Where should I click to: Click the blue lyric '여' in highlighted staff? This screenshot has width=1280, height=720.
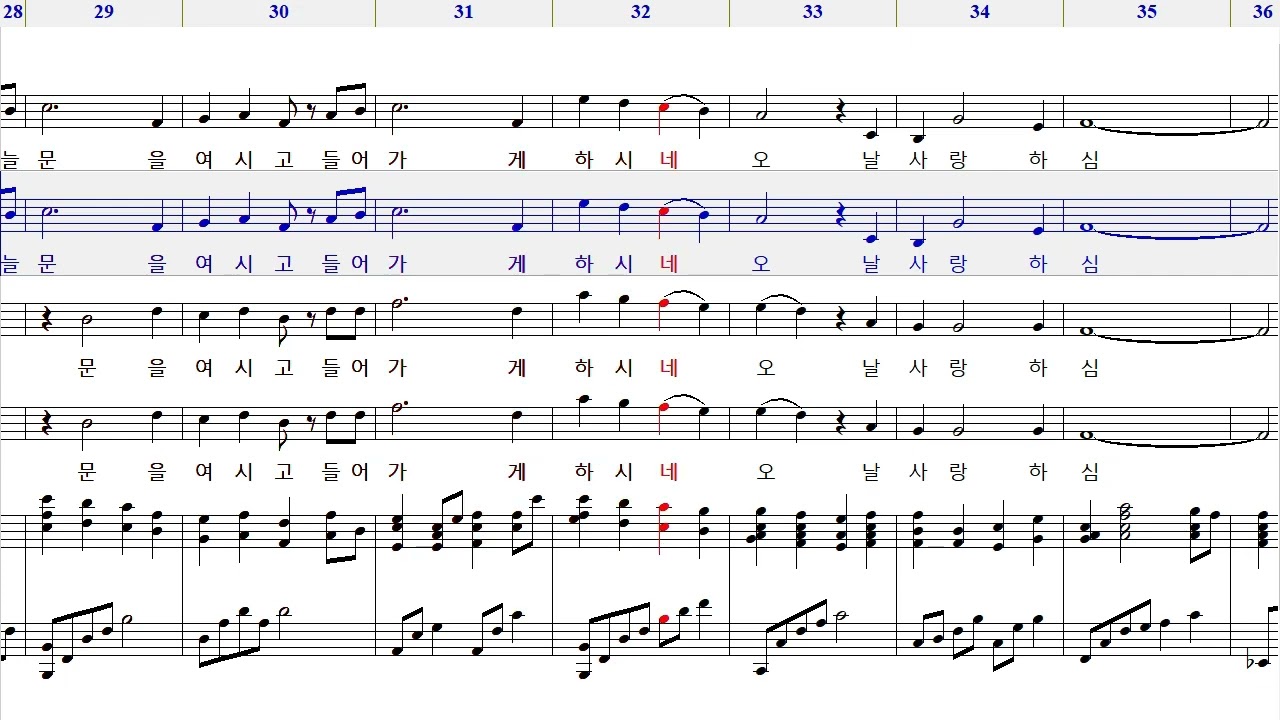click(205, 263)
